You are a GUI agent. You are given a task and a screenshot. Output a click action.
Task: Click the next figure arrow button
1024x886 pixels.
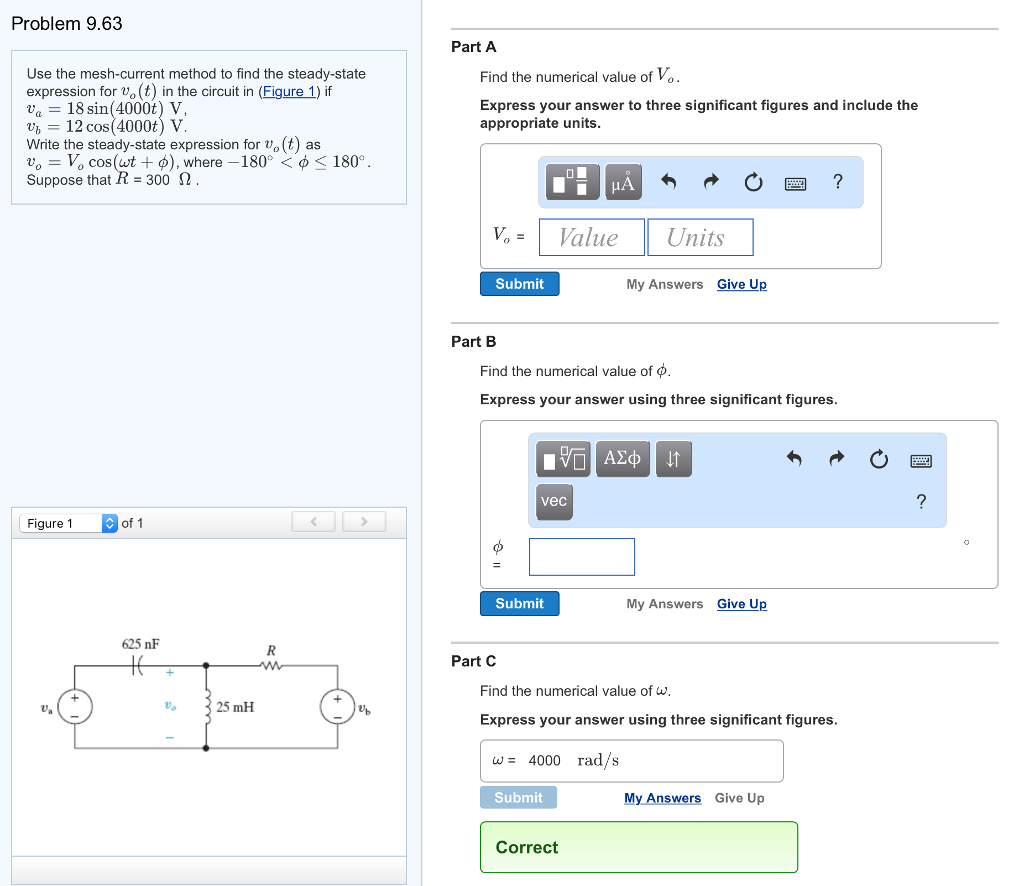click(363, 521)
